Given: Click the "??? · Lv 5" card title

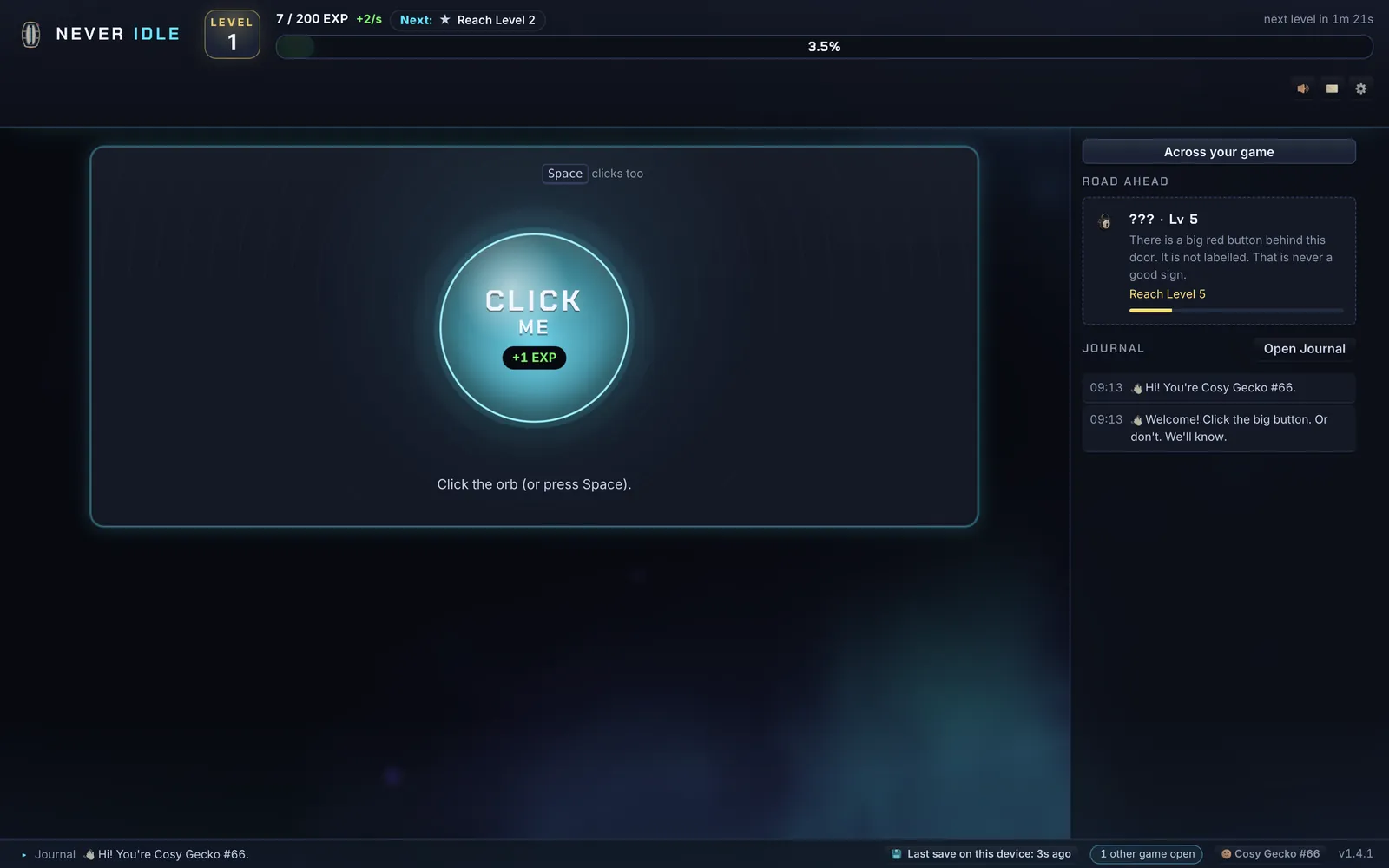Looking at the screenshot, I should pos(1163,220).
